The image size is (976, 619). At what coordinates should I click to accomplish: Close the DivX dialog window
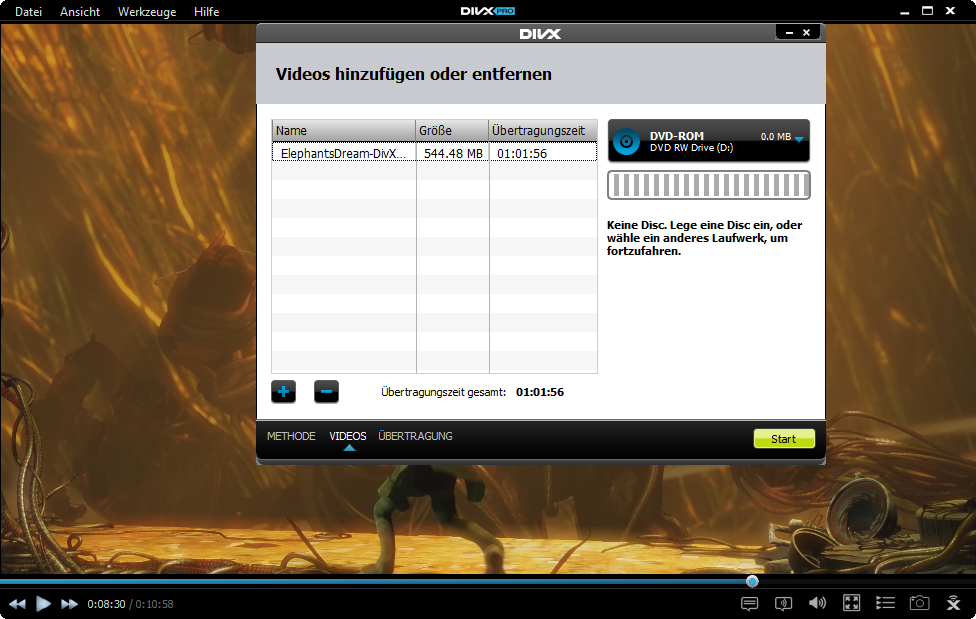point(806,32)
